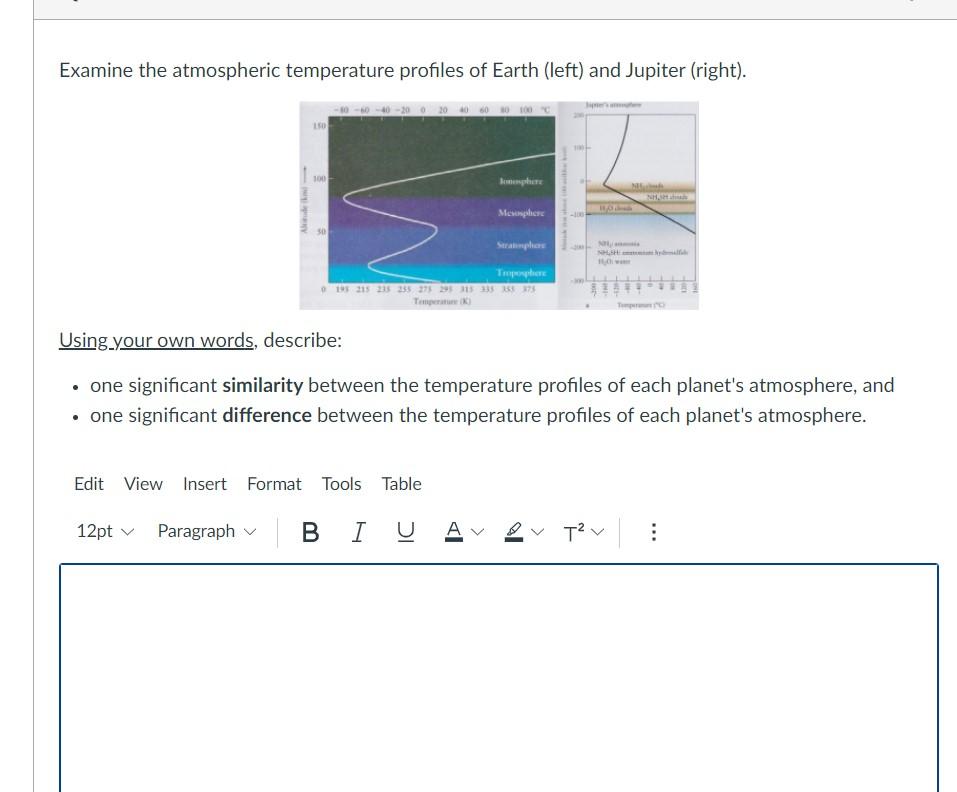Open the View menu
The height and width of the screenshot is (792, 957).
click(143, 484)
